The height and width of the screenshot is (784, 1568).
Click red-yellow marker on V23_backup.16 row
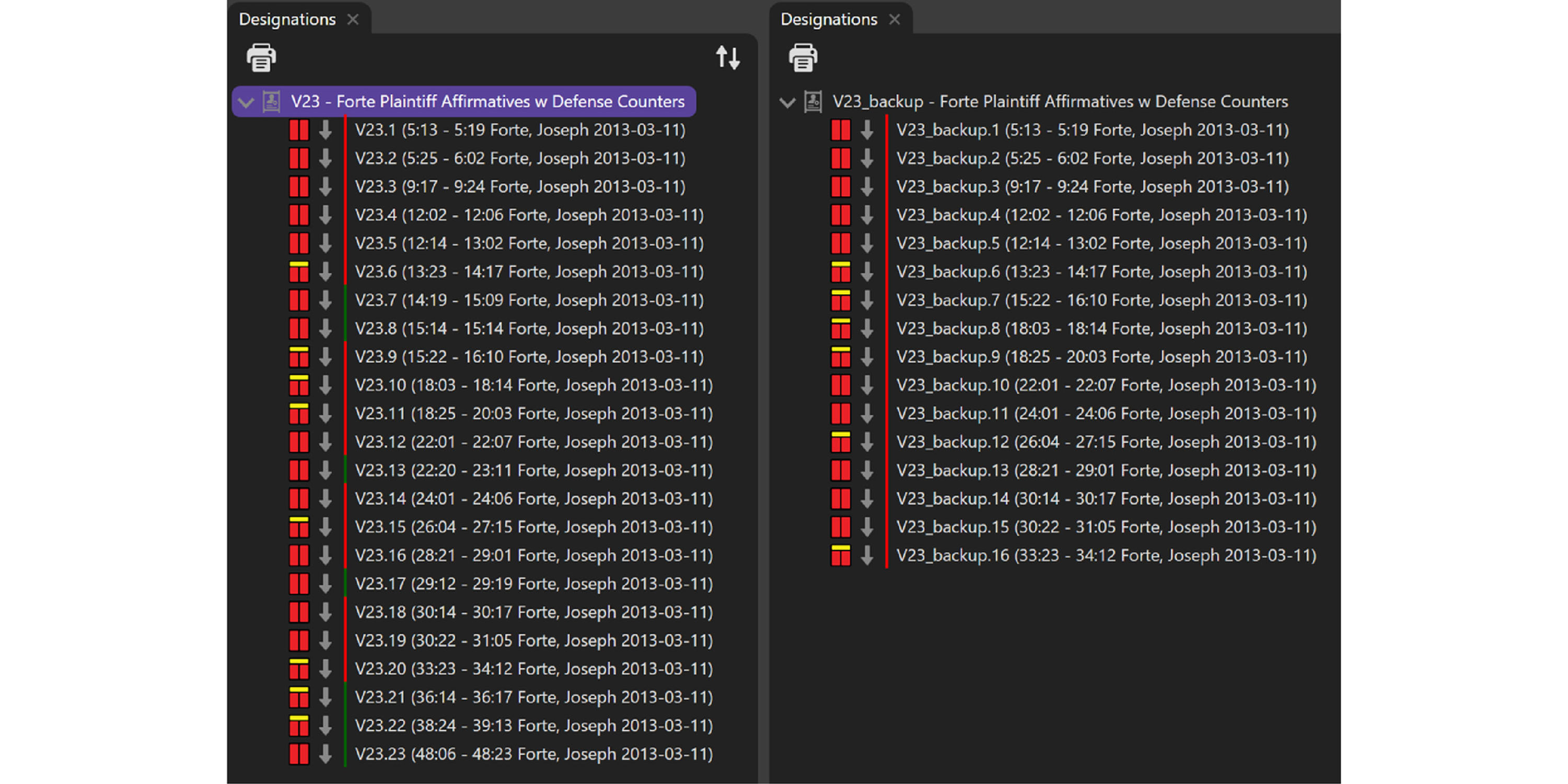pyautogui.click(x=841, y=555)
